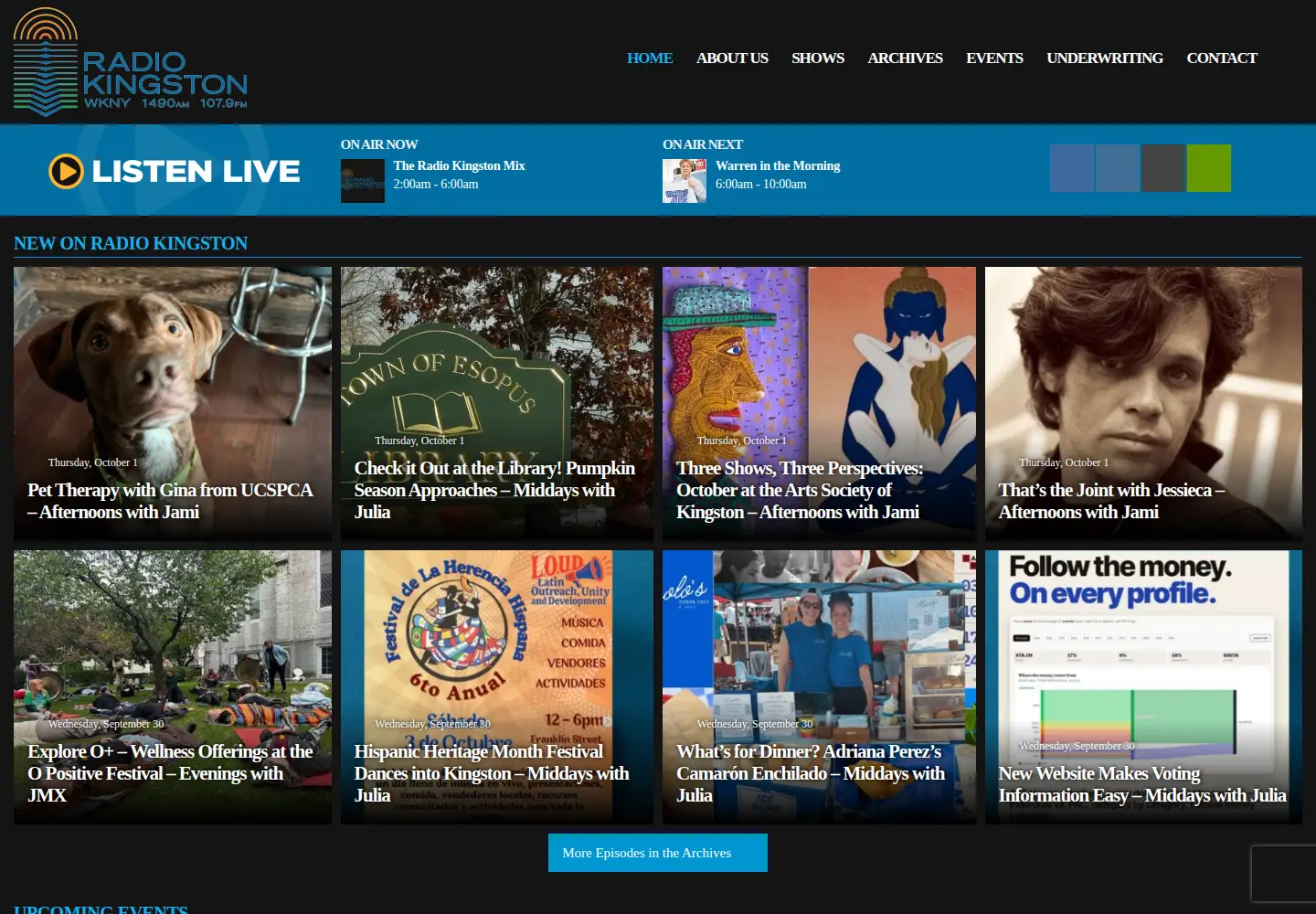Start the stream with the Listen Live play icon
The height and width of the screenshot is (914, 1316).
tap(66, 171)
